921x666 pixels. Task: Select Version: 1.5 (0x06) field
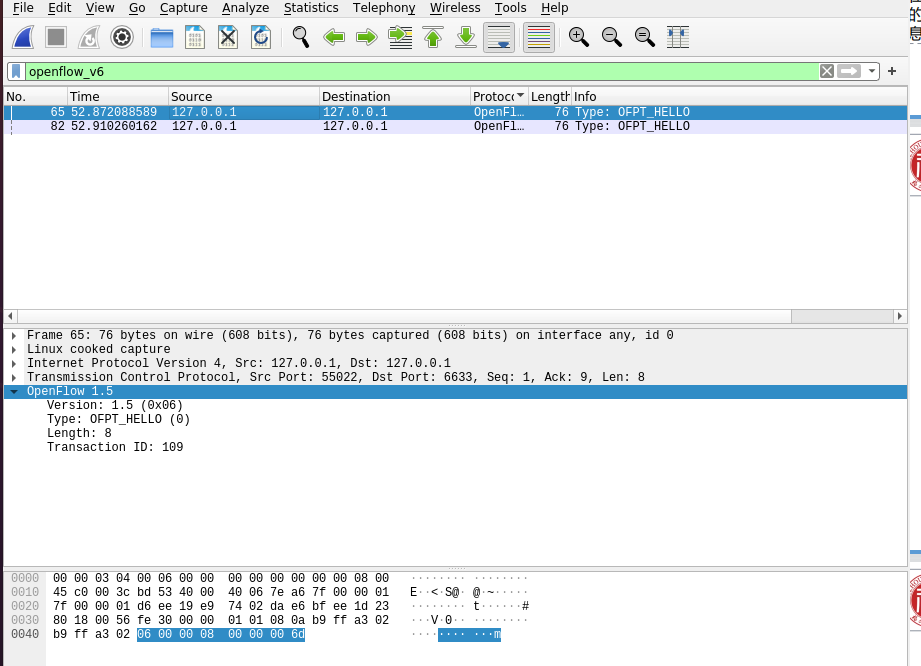115,405
